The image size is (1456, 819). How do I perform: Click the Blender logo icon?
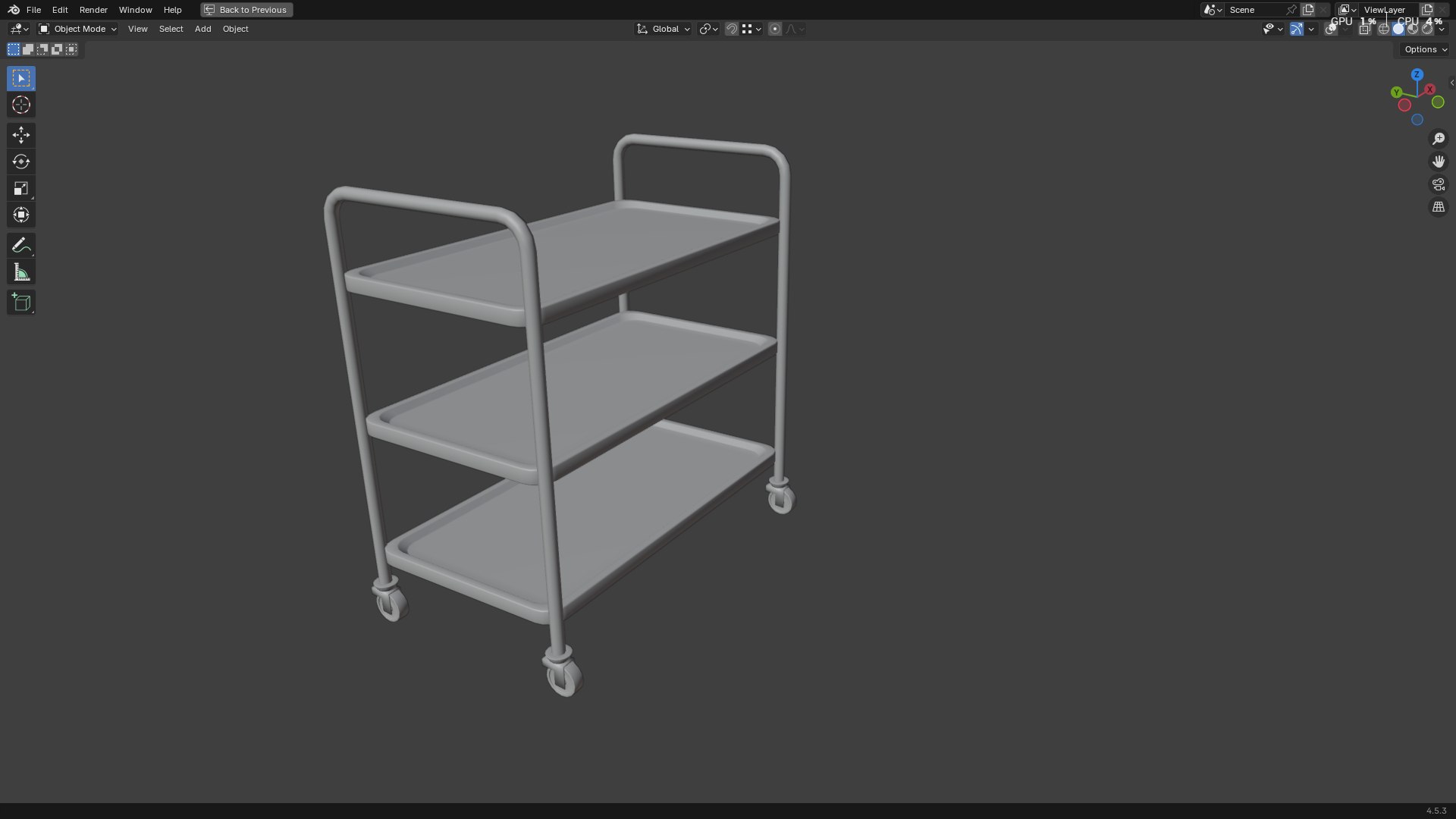tap(14, 10)
